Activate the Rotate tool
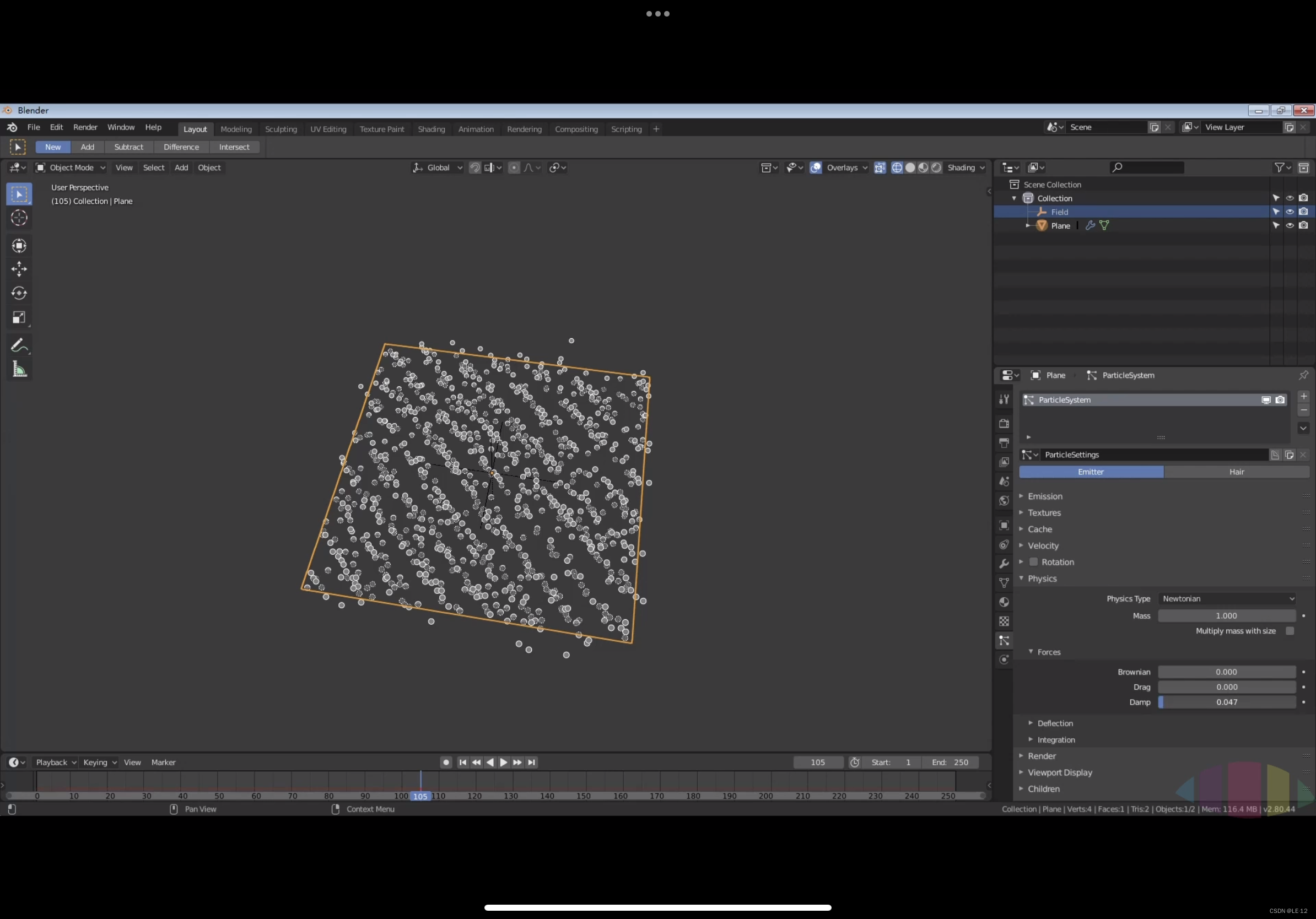Image resolution: width=1316 pixels, height=919 pixels. point(19,293)
